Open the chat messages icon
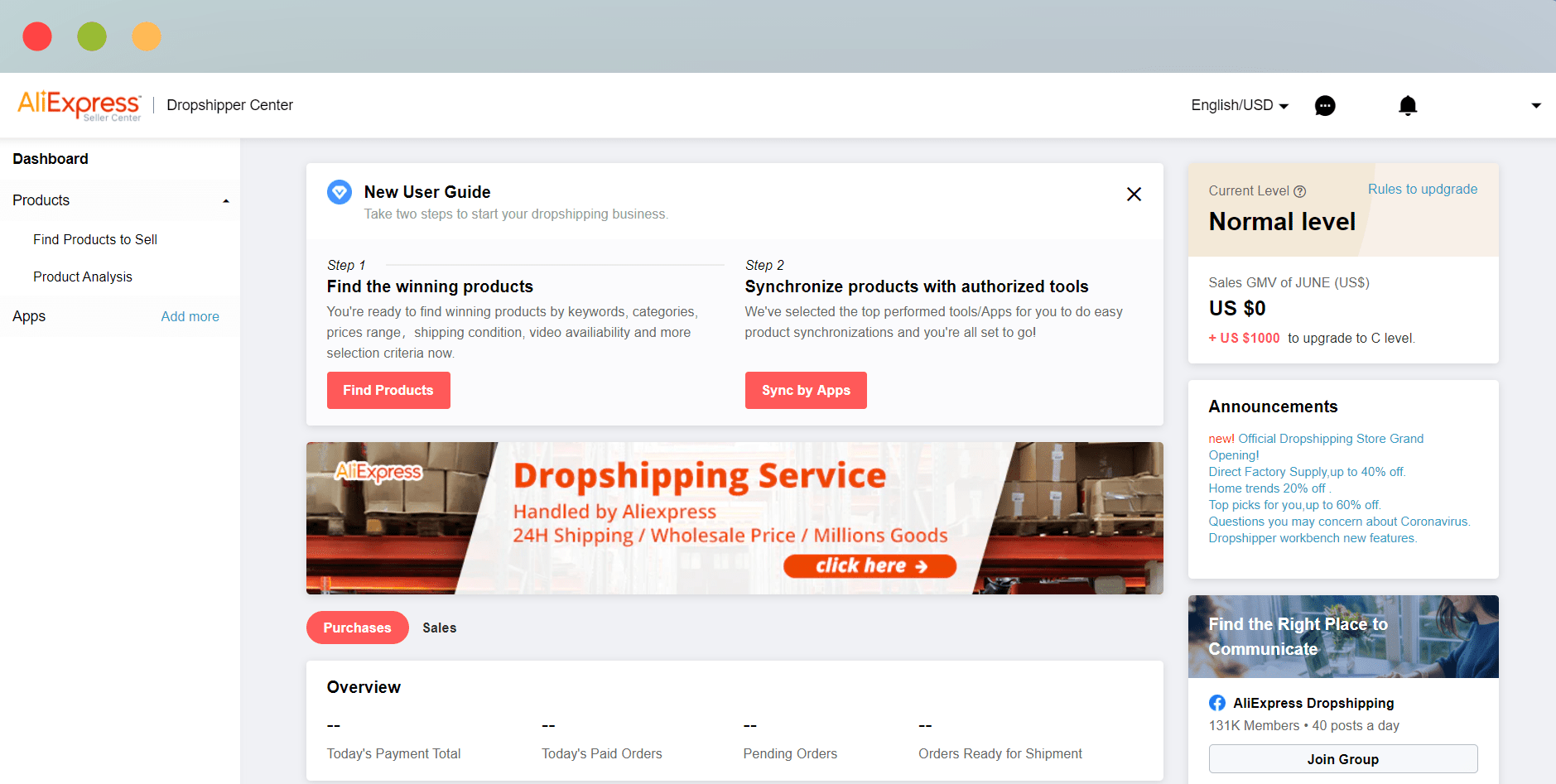Image resolution: width=1556 pixels, height=784 pixels. 1325,106
